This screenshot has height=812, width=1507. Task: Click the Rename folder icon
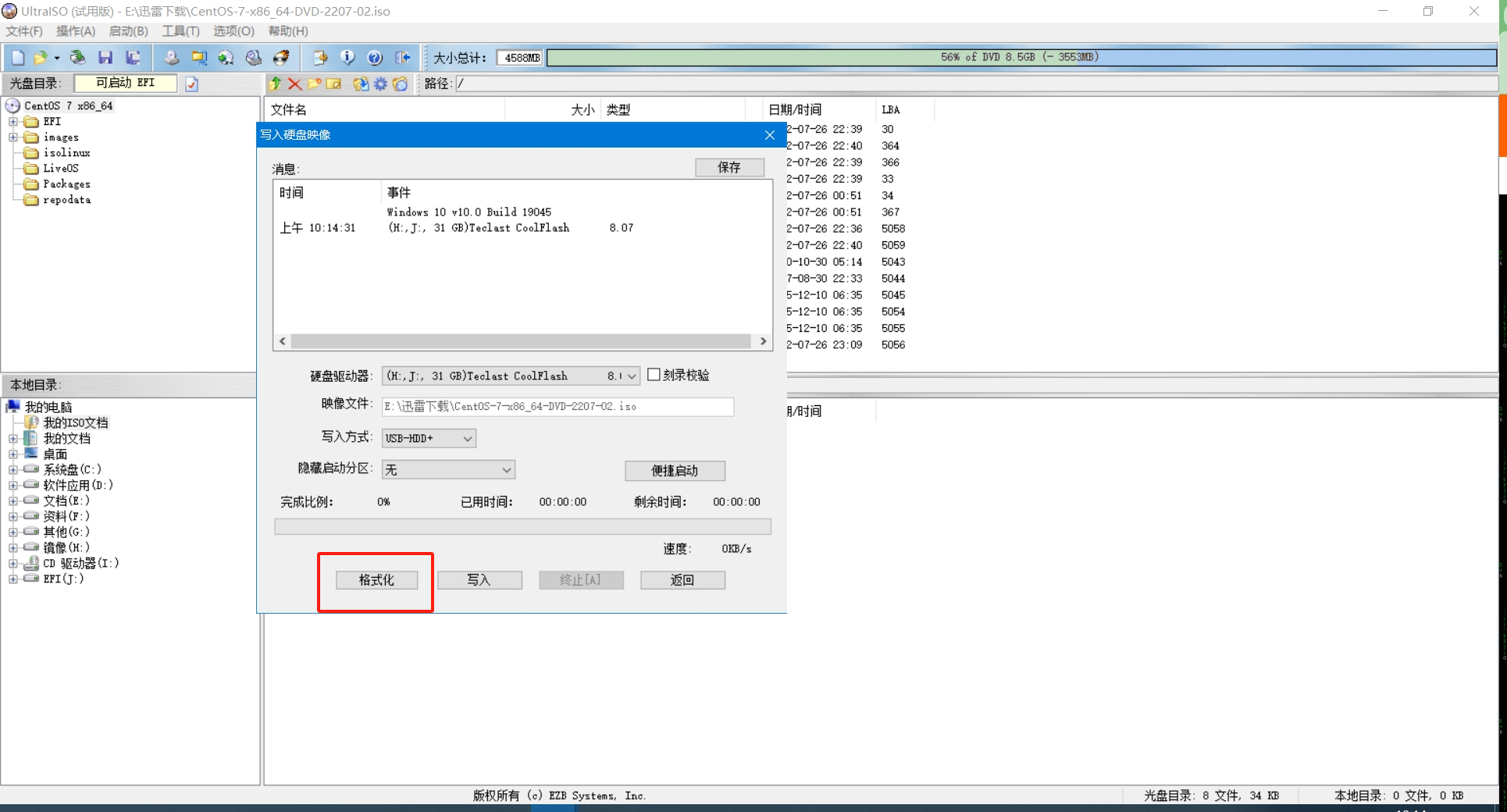pyautogui.click(x=333, y=84)
